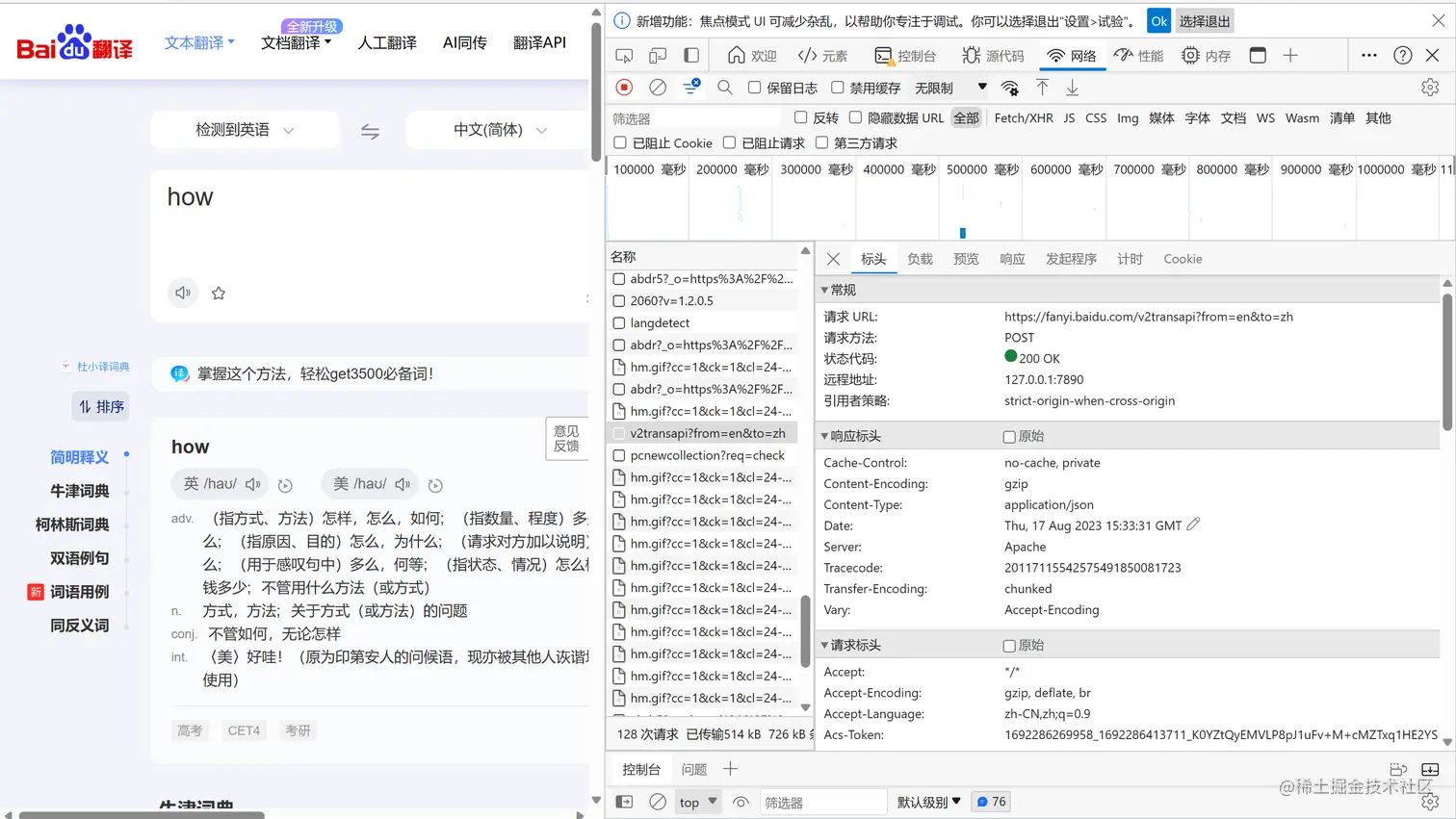Open the Payload tab
The image size is (1456, 819).
click(920, 259)
